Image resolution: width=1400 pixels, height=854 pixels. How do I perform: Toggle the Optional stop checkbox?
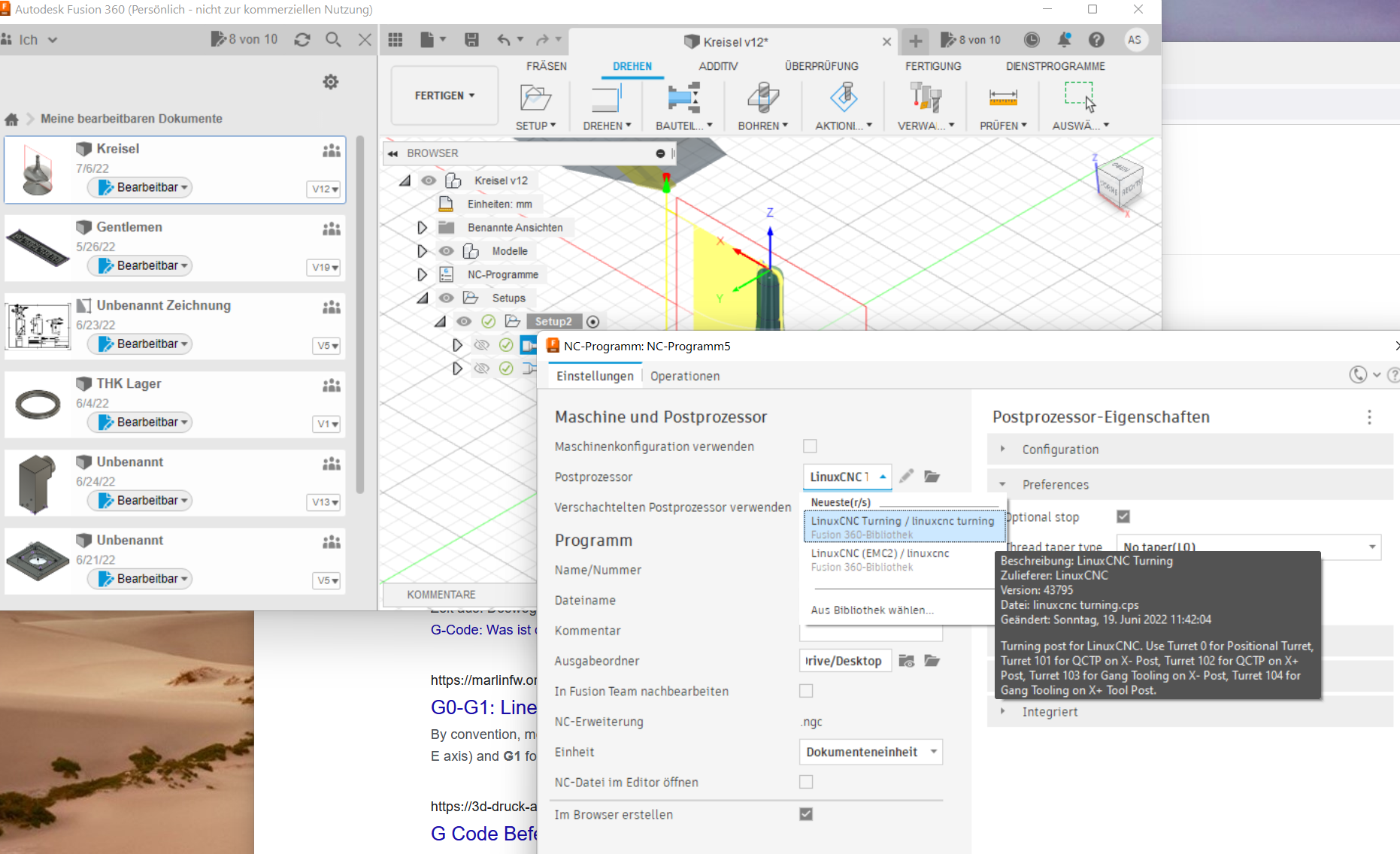point(1123,516)
